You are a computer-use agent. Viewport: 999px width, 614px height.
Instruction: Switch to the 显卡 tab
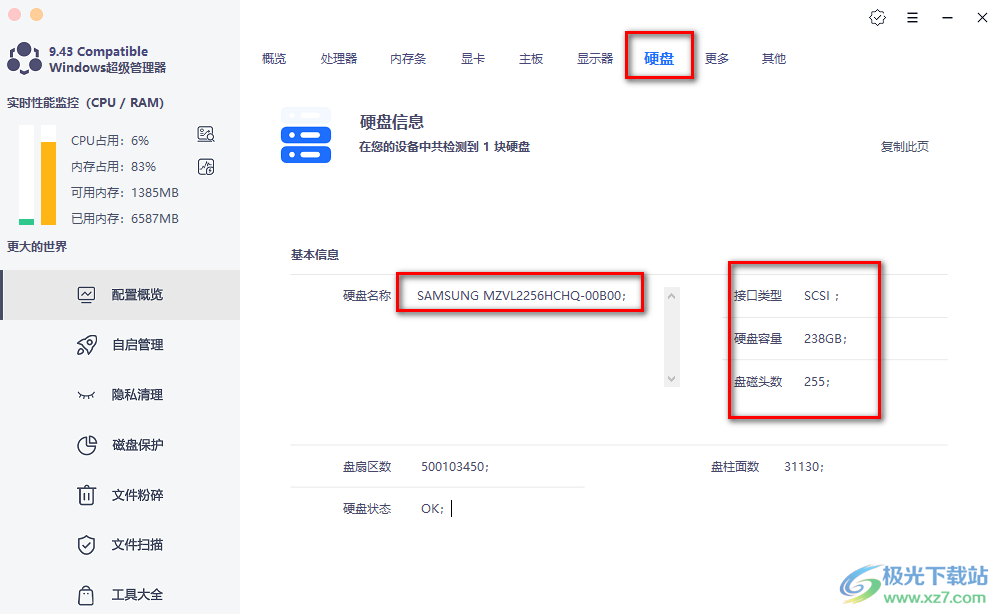coord(473,59)
